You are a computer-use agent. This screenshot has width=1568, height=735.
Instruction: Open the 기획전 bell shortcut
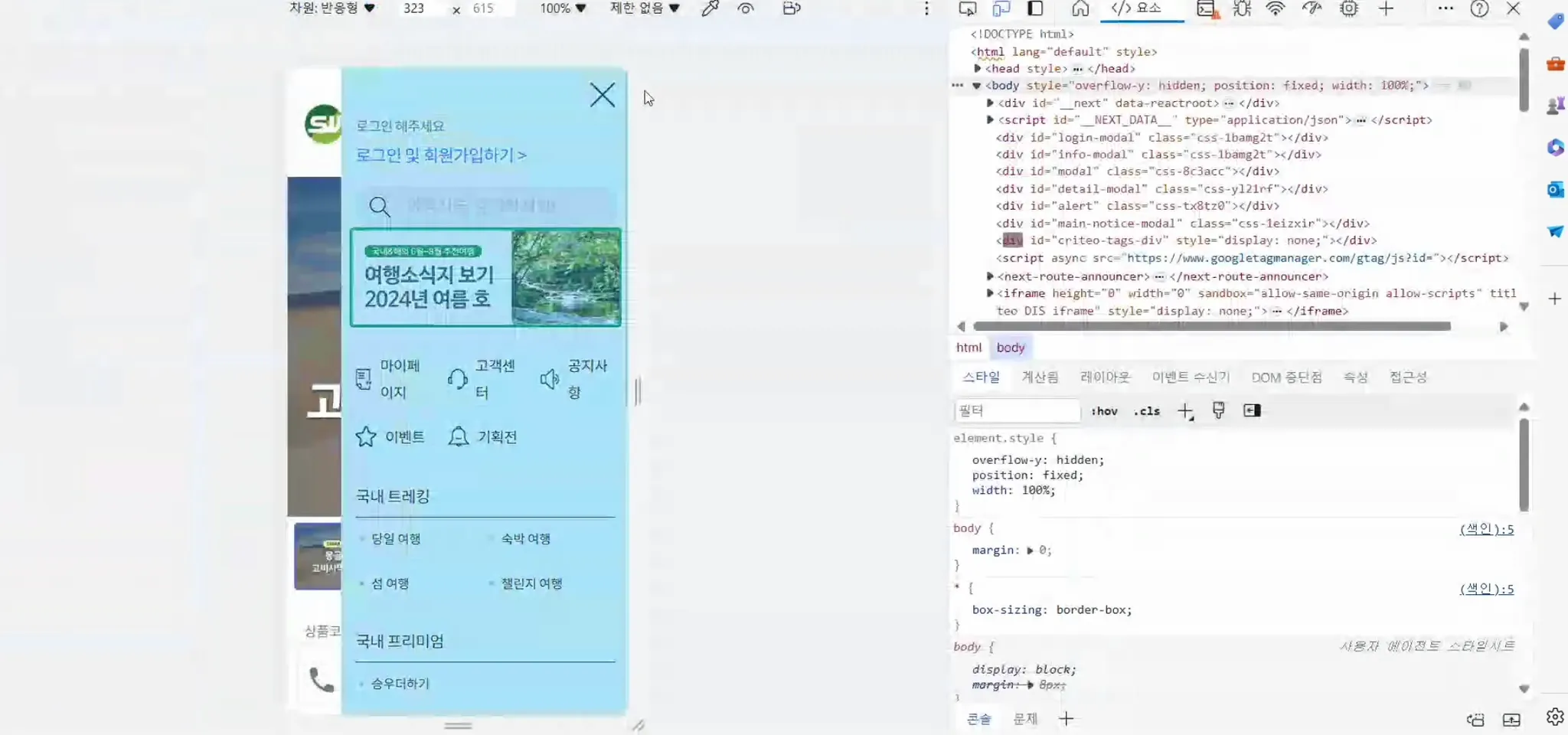(x=482, y=436)
